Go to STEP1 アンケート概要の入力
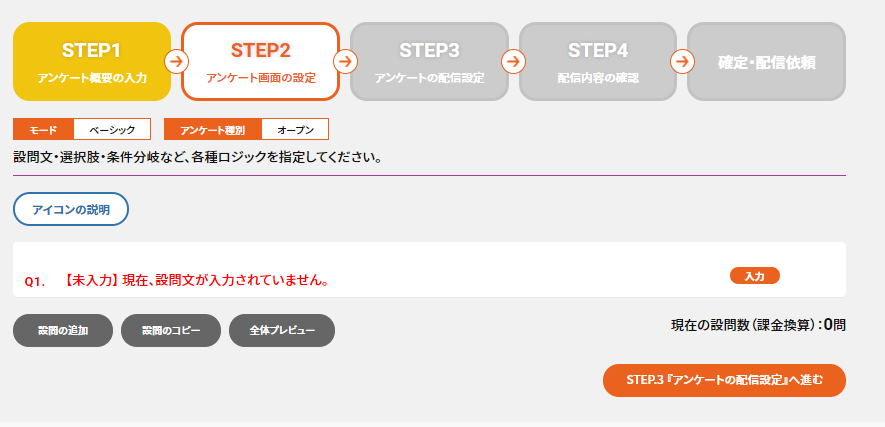Screen dimensions: 885x427 click(x=92, y=61)
